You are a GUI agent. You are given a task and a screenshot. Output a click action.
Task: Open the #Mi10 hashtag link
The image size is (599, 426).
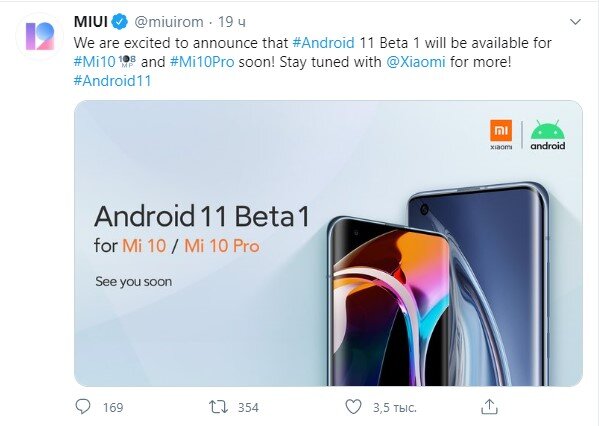[x=94, y=62]
